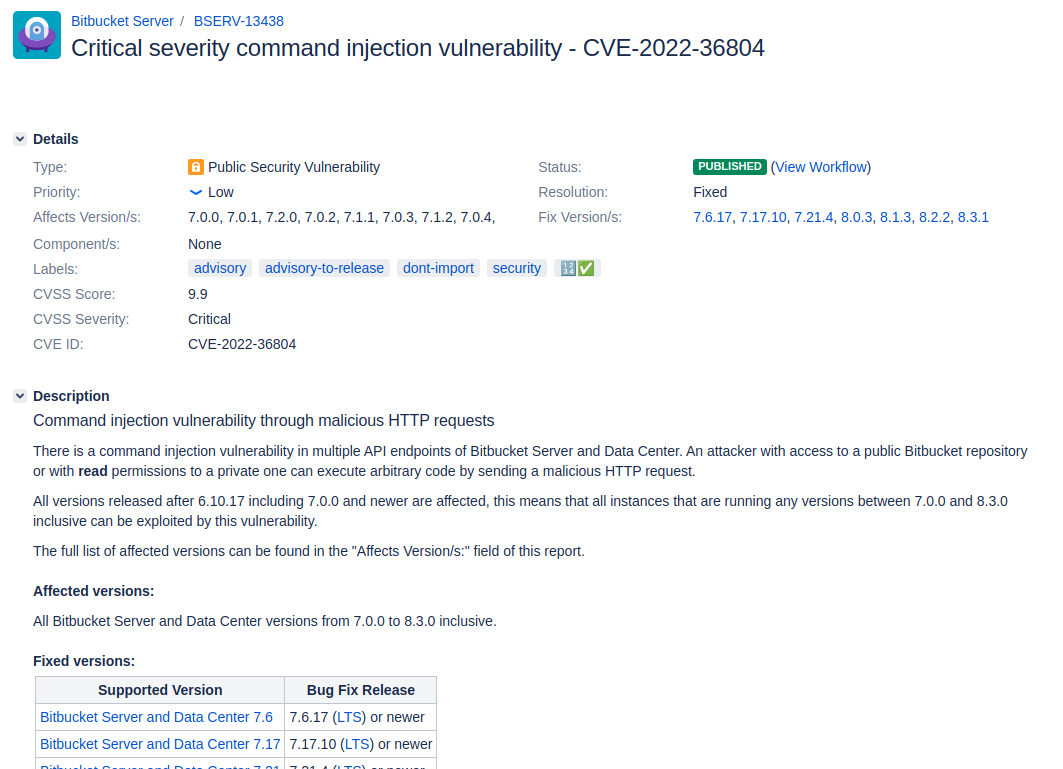Collapse the Details section
This screenshot has width=1063, height=769.
click(x=20, y=139)
